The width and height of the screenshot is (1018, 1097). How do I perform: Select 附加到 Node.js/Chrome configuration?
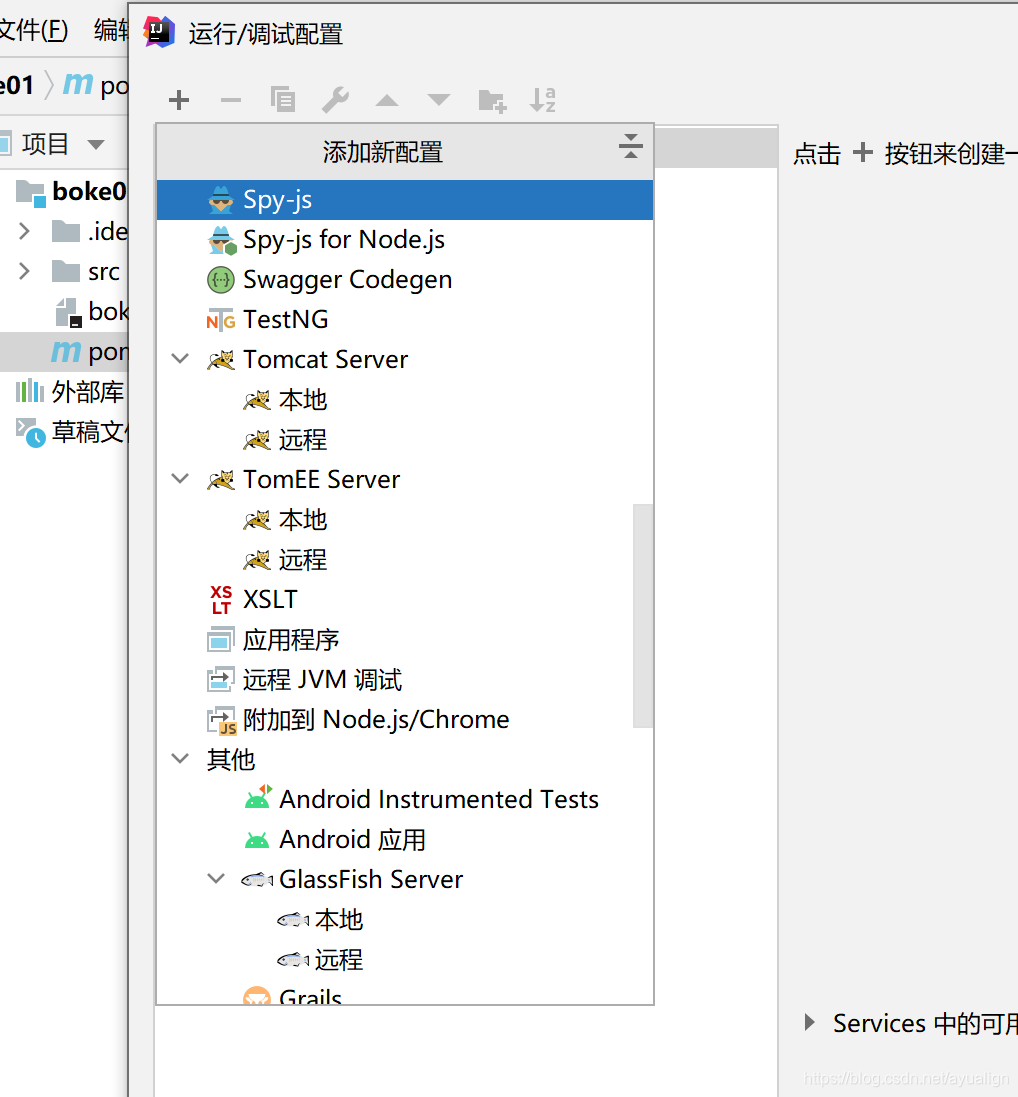(x=405, y=720)
